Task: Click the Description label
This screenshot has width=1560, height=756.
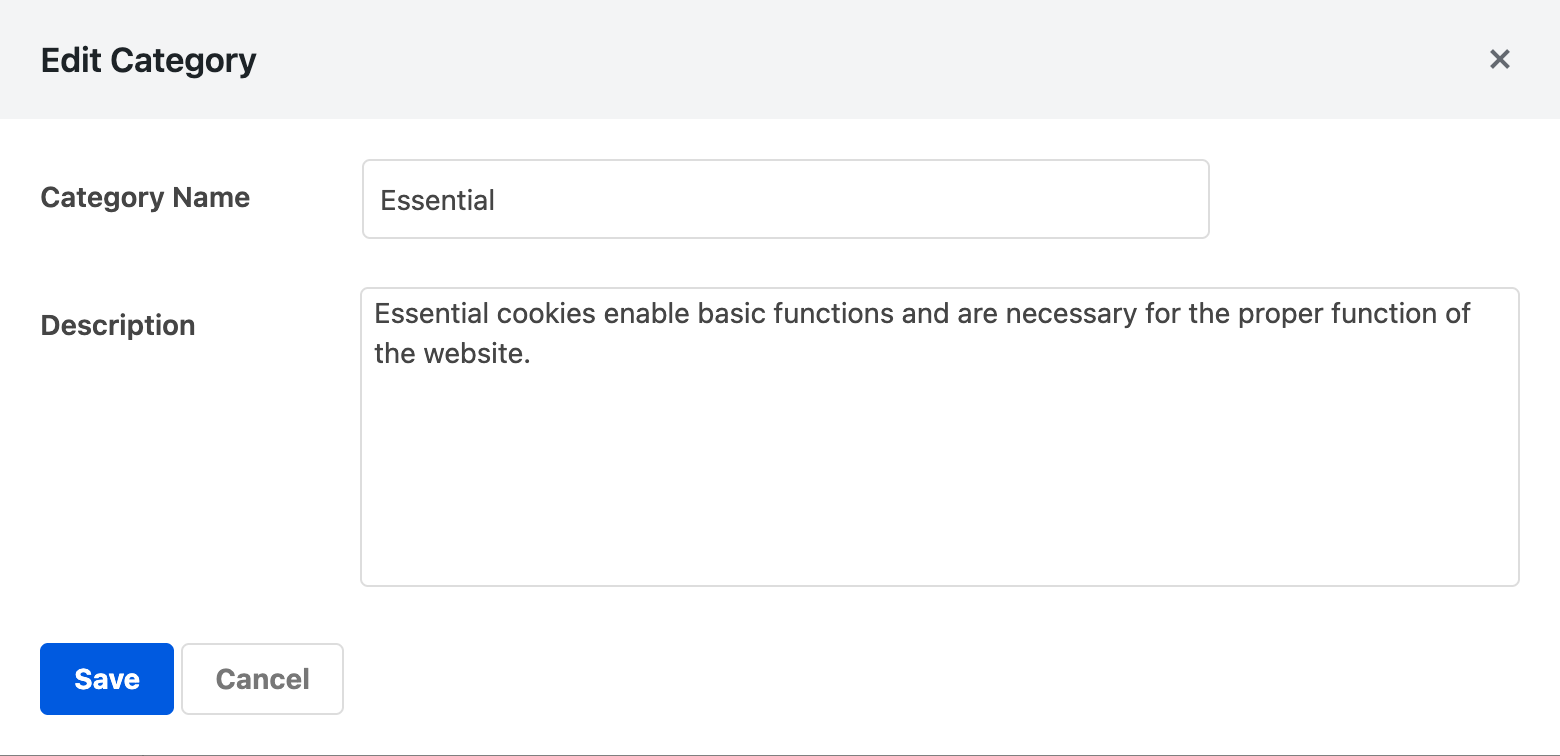Action: [117, 324]
